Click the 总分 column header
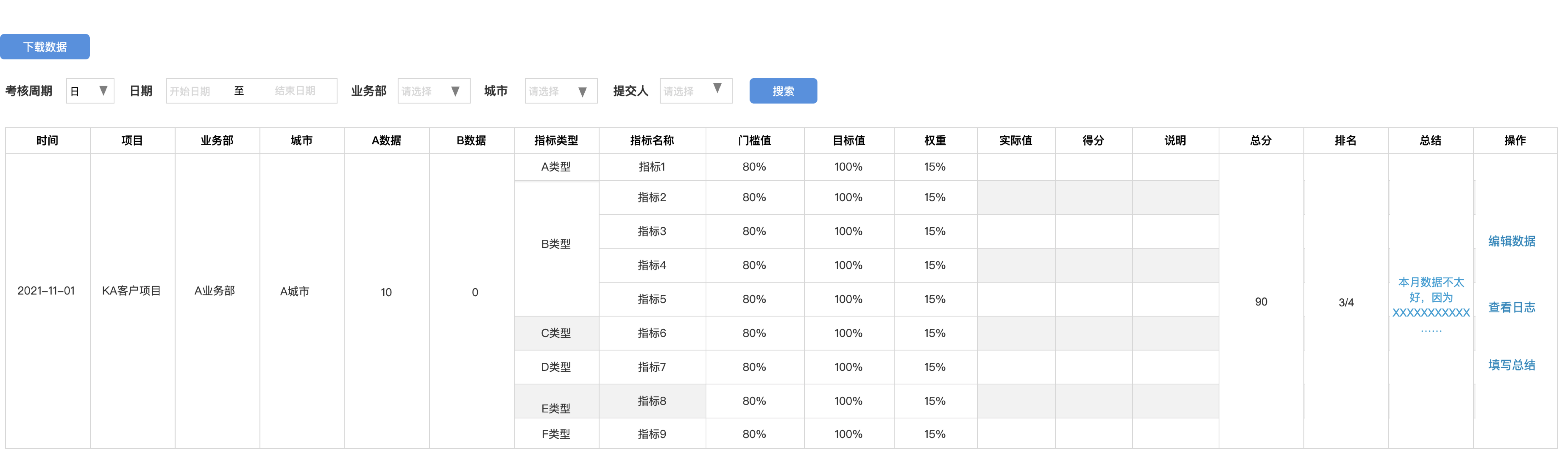 tap(1261, 141)
